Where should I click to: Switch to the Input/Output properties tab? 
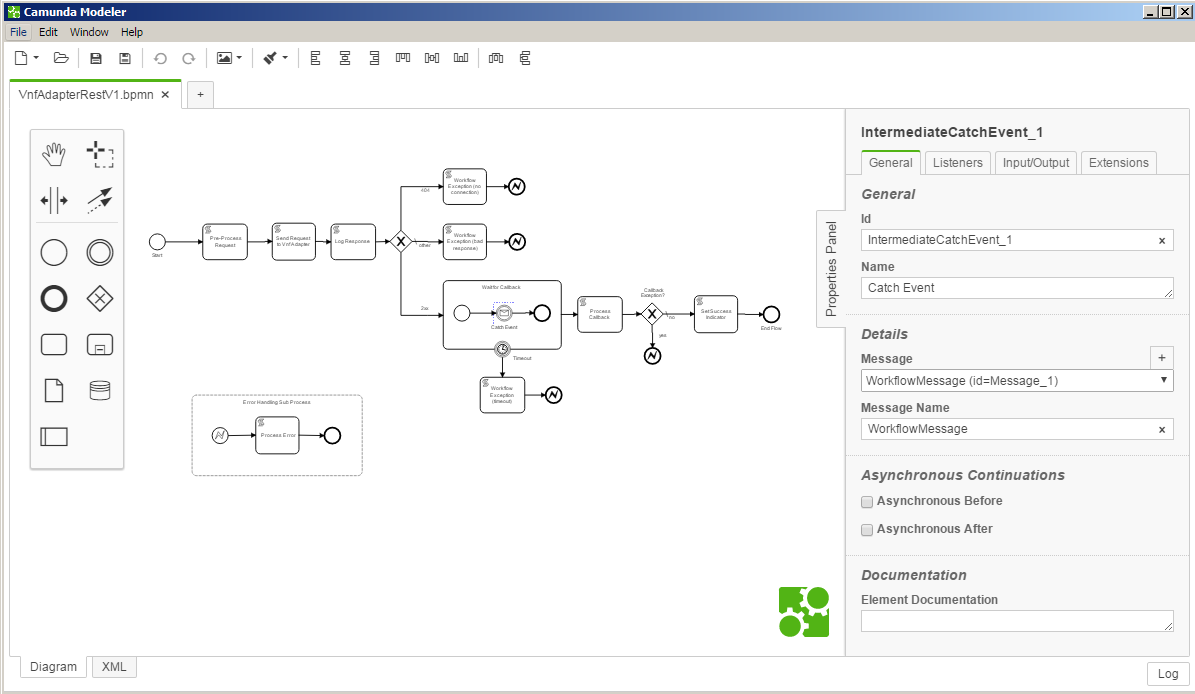coord(1036,163)
